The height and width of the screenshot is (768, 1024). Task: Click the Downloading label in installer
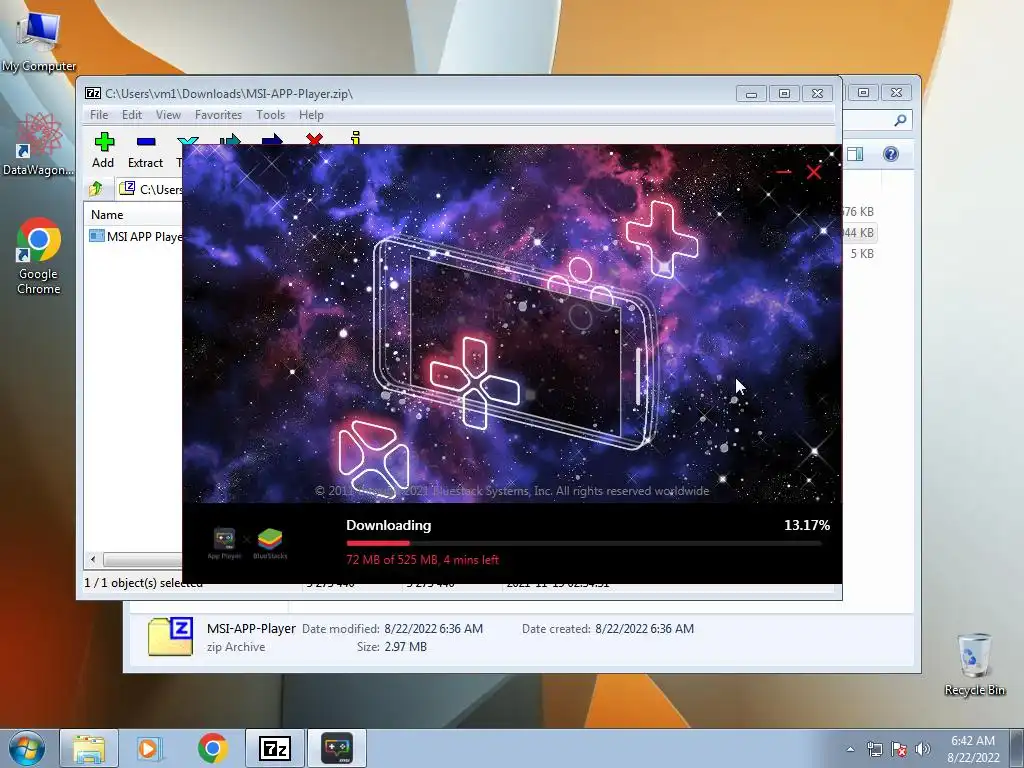click(389, 525)
